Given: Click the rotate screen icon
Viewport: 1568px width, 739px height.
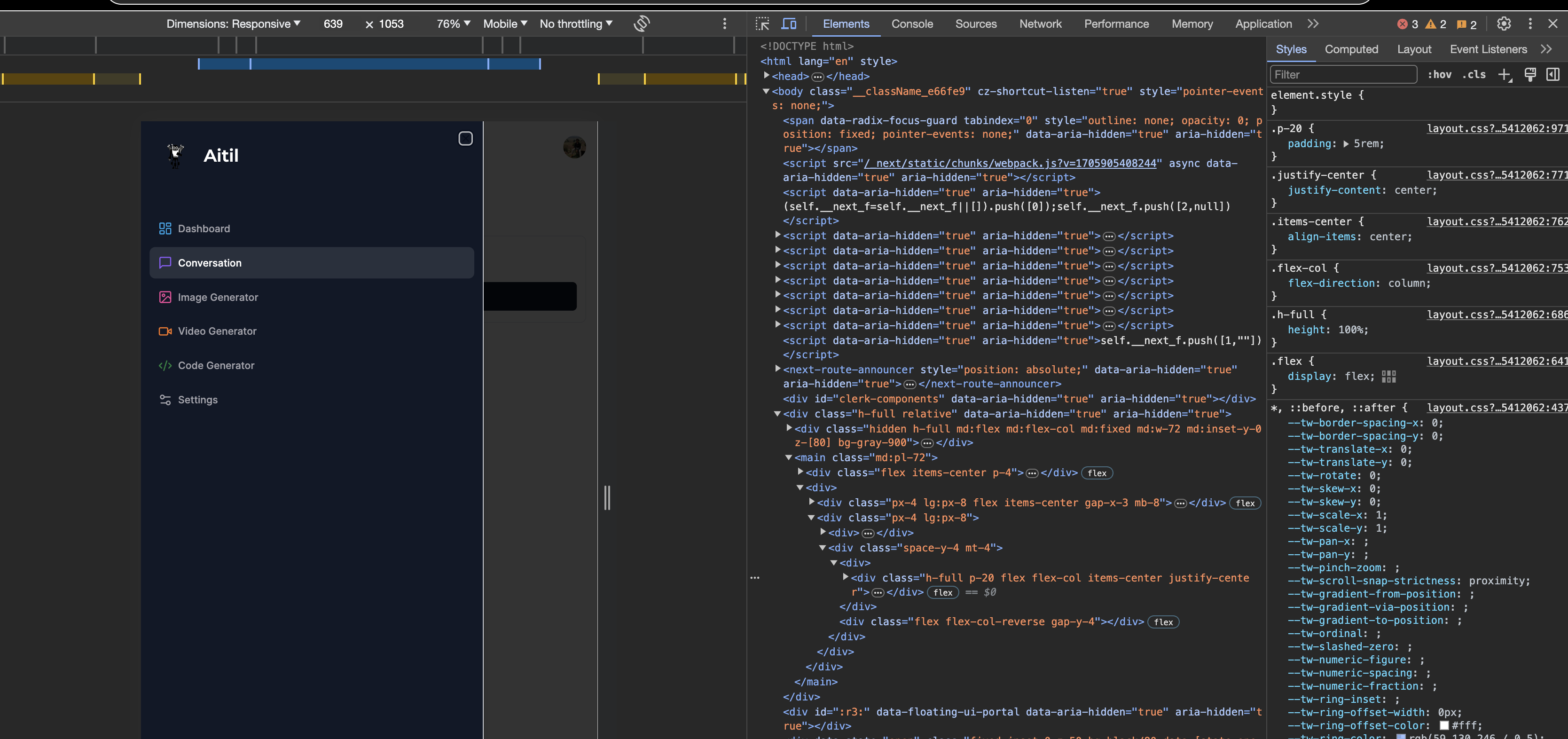Looking at the screenshot, I should point(642,24).
